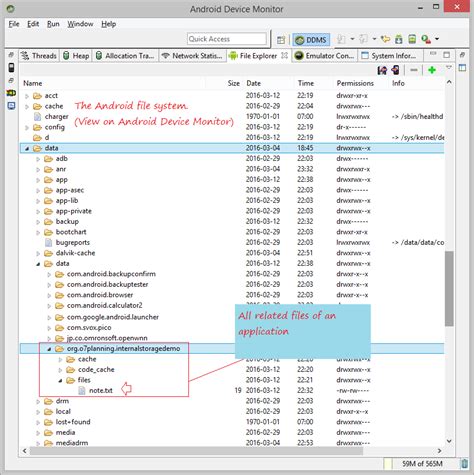Click the delete selection minus icon

pyautogui.click(x=414, y=70)
